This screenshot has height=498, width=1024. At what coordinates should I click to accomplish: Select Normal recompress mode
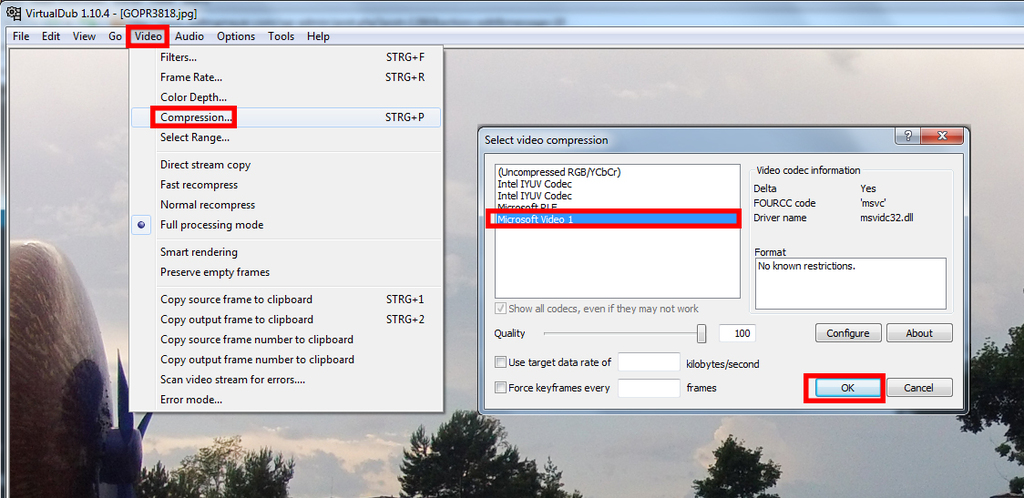286,205
